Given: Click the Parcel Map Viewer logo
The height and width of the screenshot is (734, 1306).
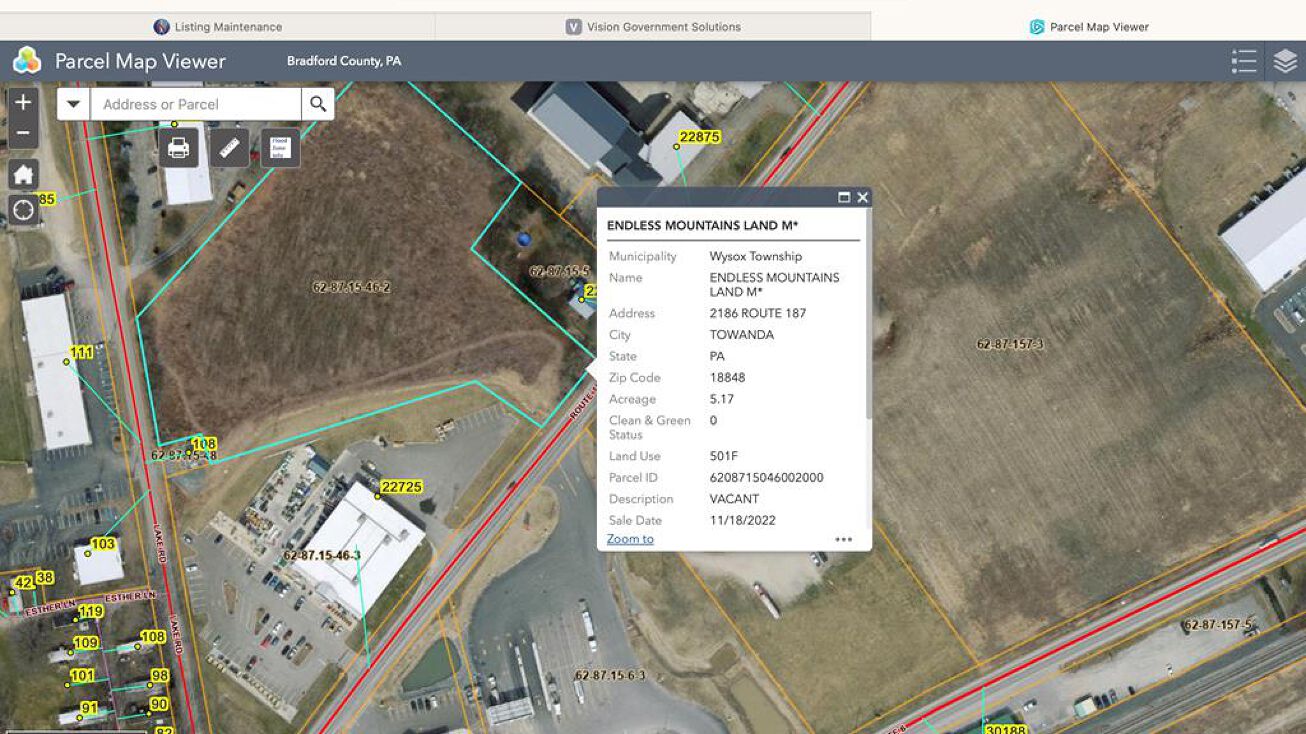Looking at the screenshot, I should click(x=25, y=60).
